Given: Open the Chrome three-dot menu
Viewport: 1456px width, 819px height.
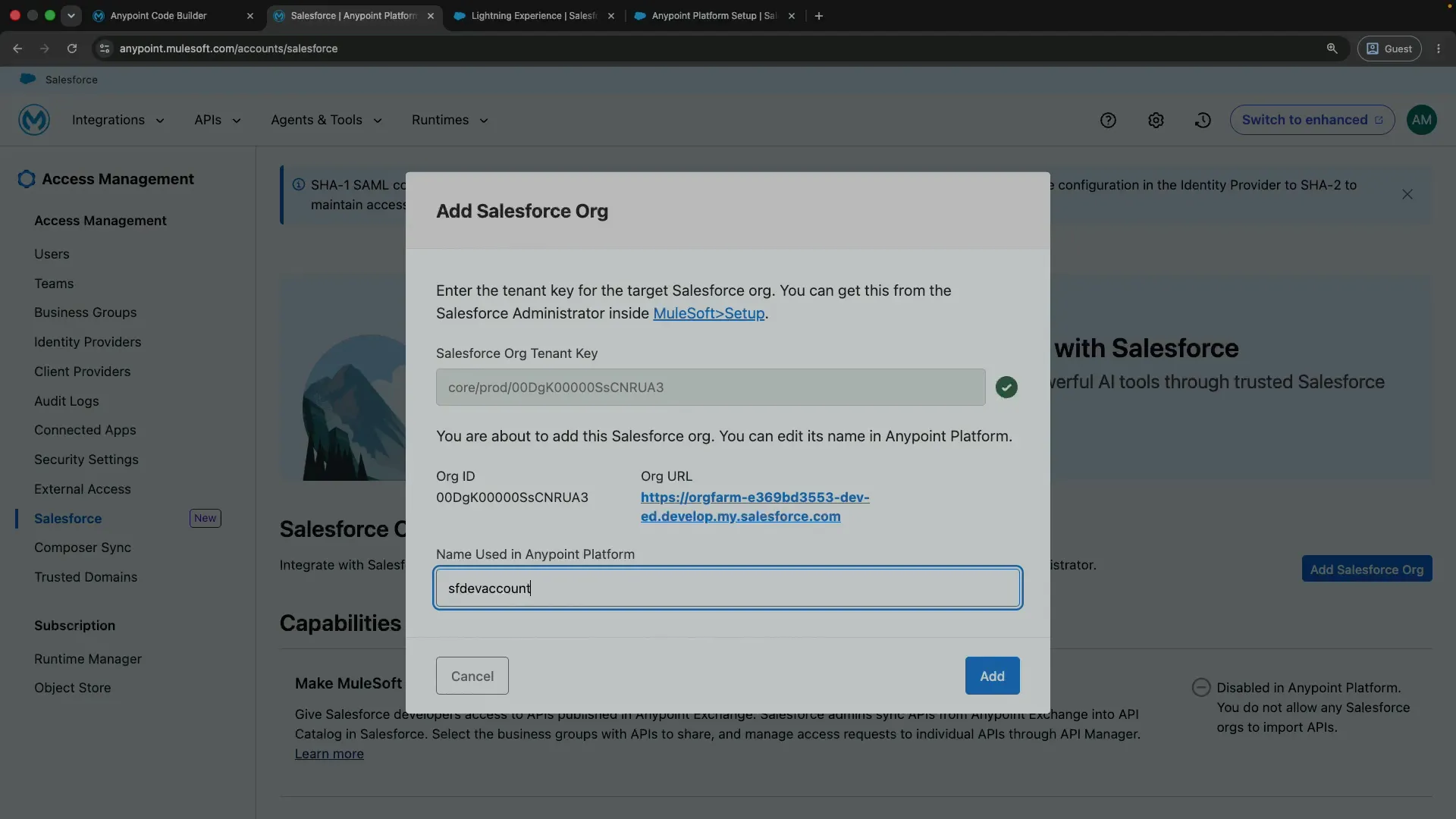Looking at the screenshot, I should [1439, 49].
